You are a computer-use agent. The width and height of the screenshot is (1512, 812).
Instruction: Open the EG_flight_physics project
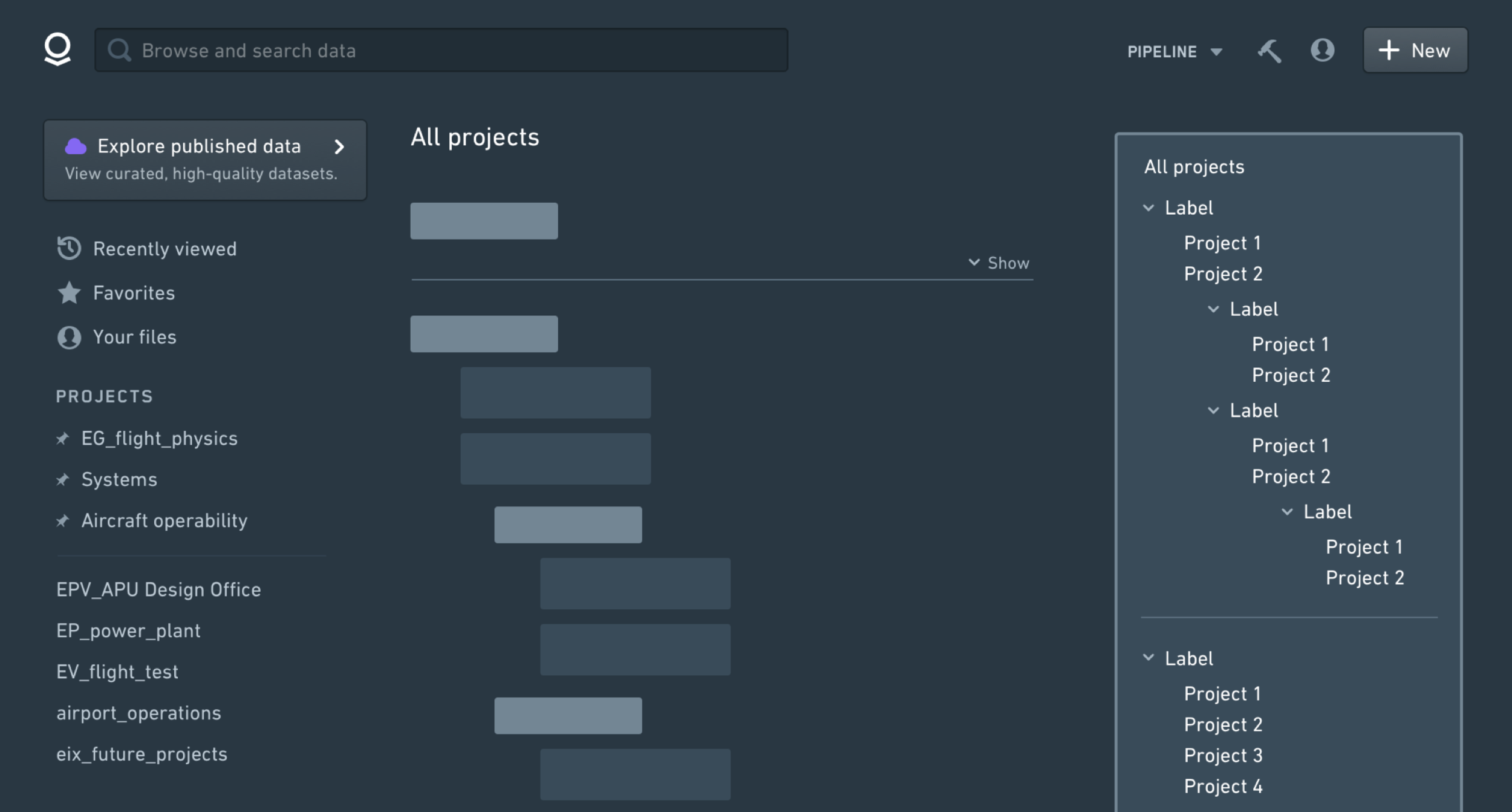(160, 439)
